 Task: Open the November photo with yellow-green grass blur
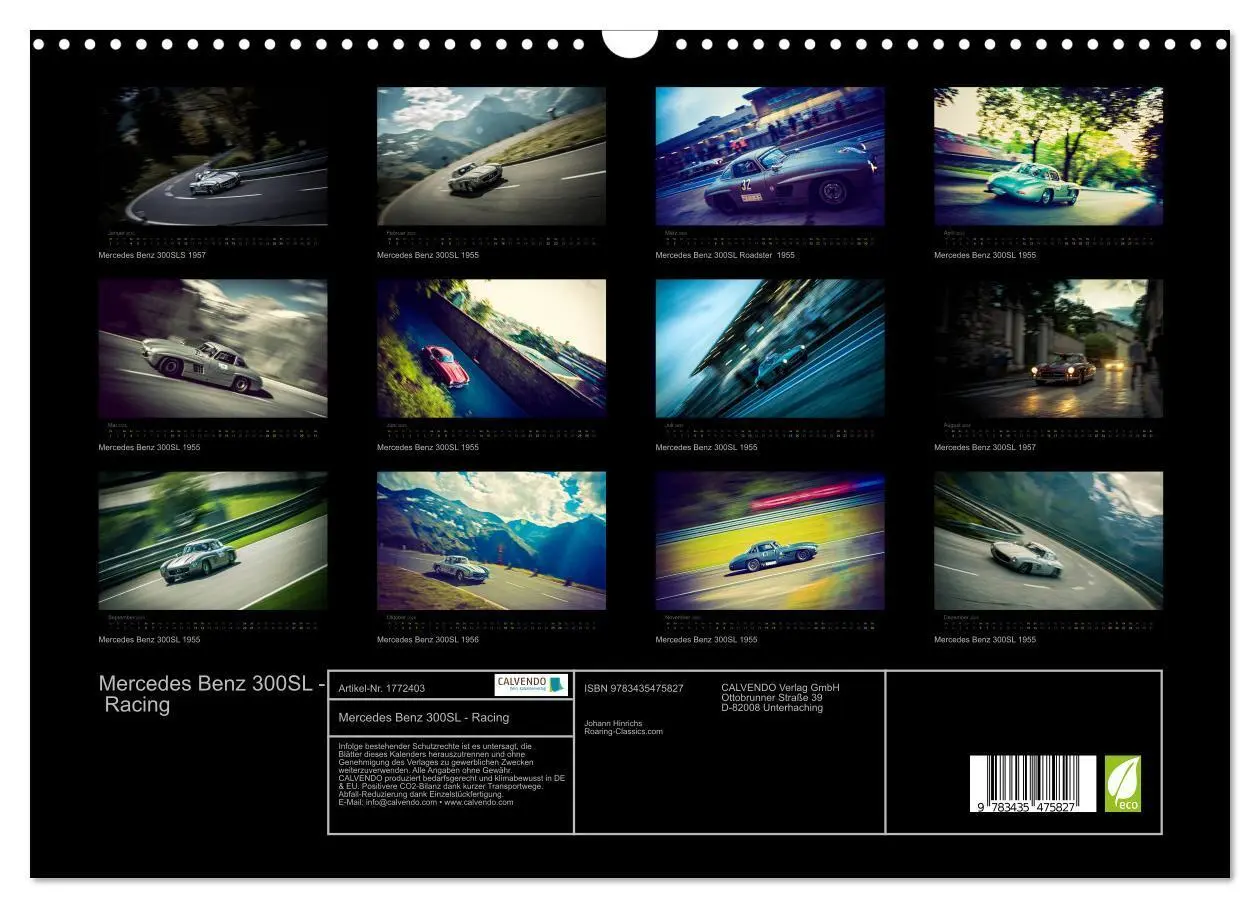[x=770, y=541]
